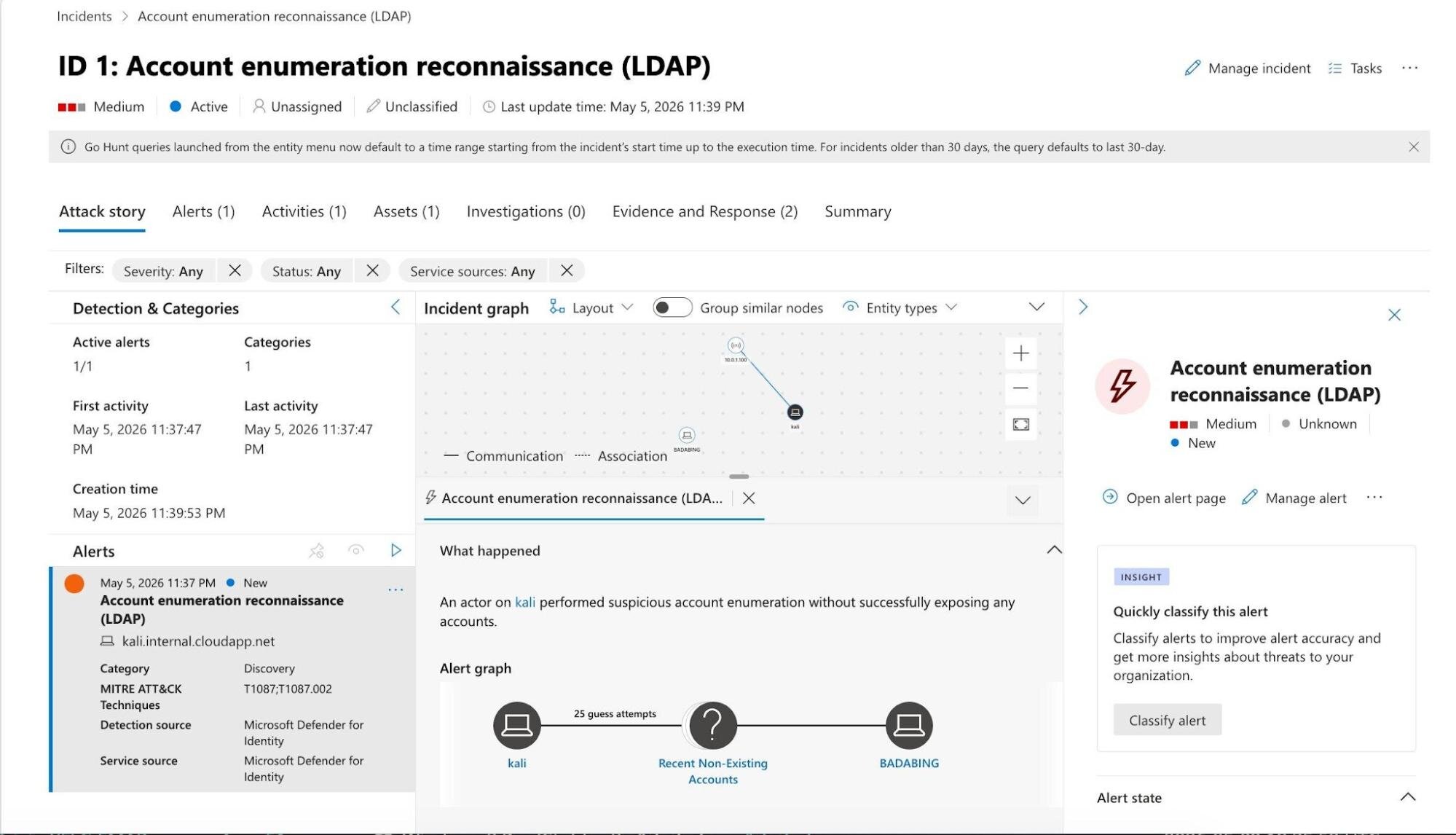Viewport: 1456px width, 835px height.
Task: Toggle alert visibility eye icon
Action: click(356, 550)
